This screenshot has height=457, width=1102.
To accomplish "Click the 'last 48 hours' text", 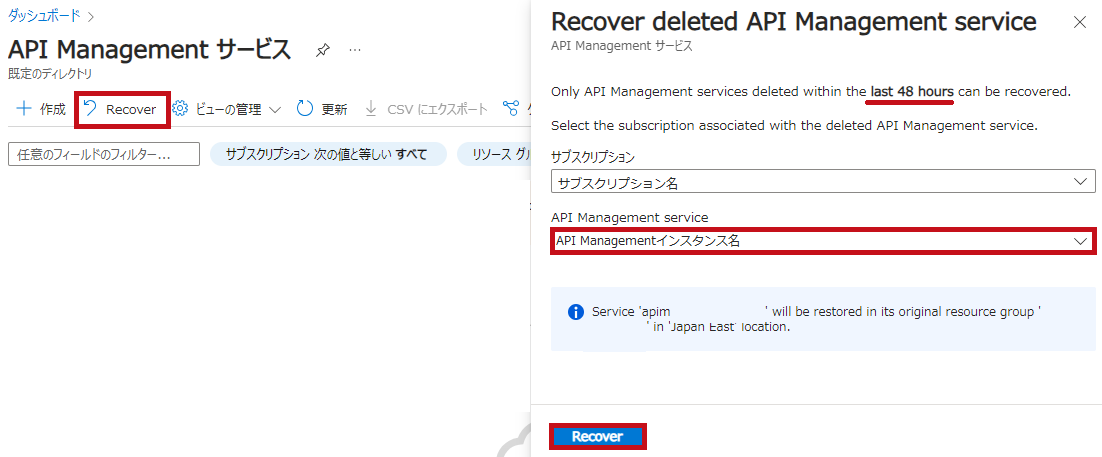I will 912,91.
